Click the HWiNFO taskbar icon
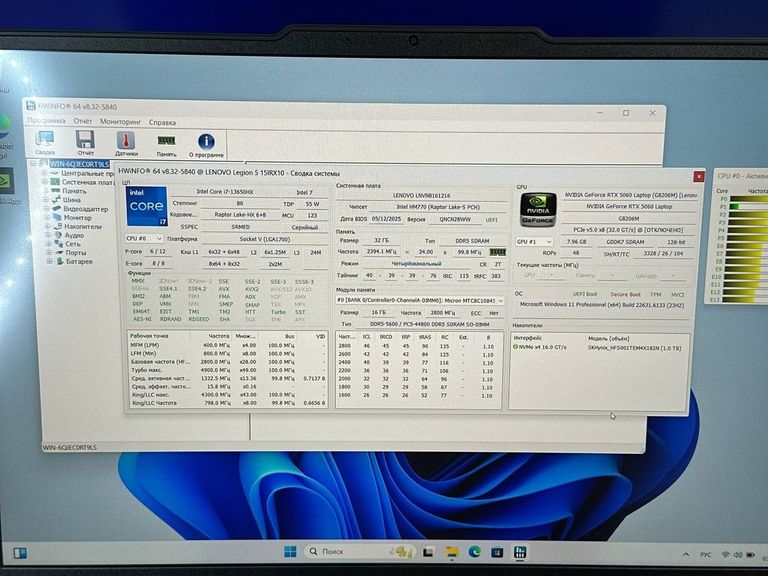768x576 pixels. (520, 552)
